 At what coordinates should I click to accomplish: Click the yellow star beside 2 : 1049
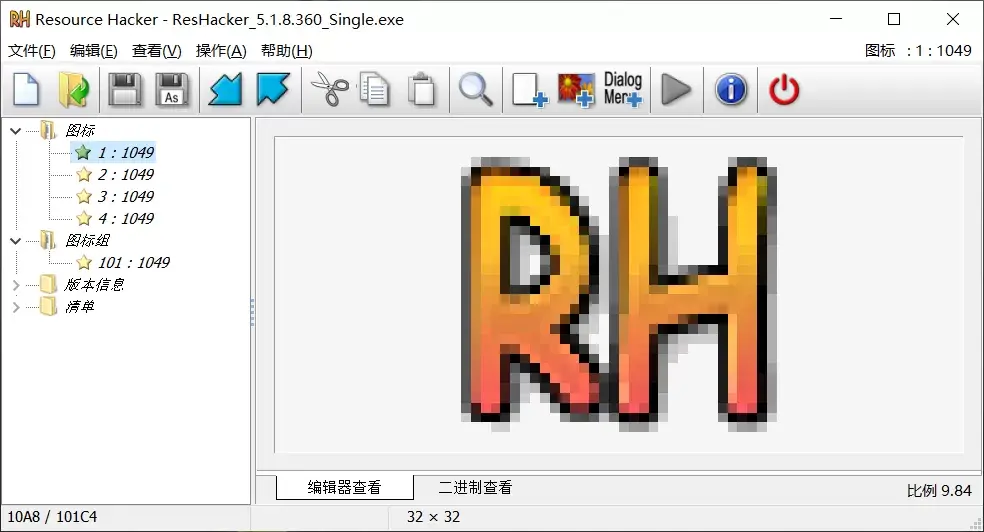(83, 174)
